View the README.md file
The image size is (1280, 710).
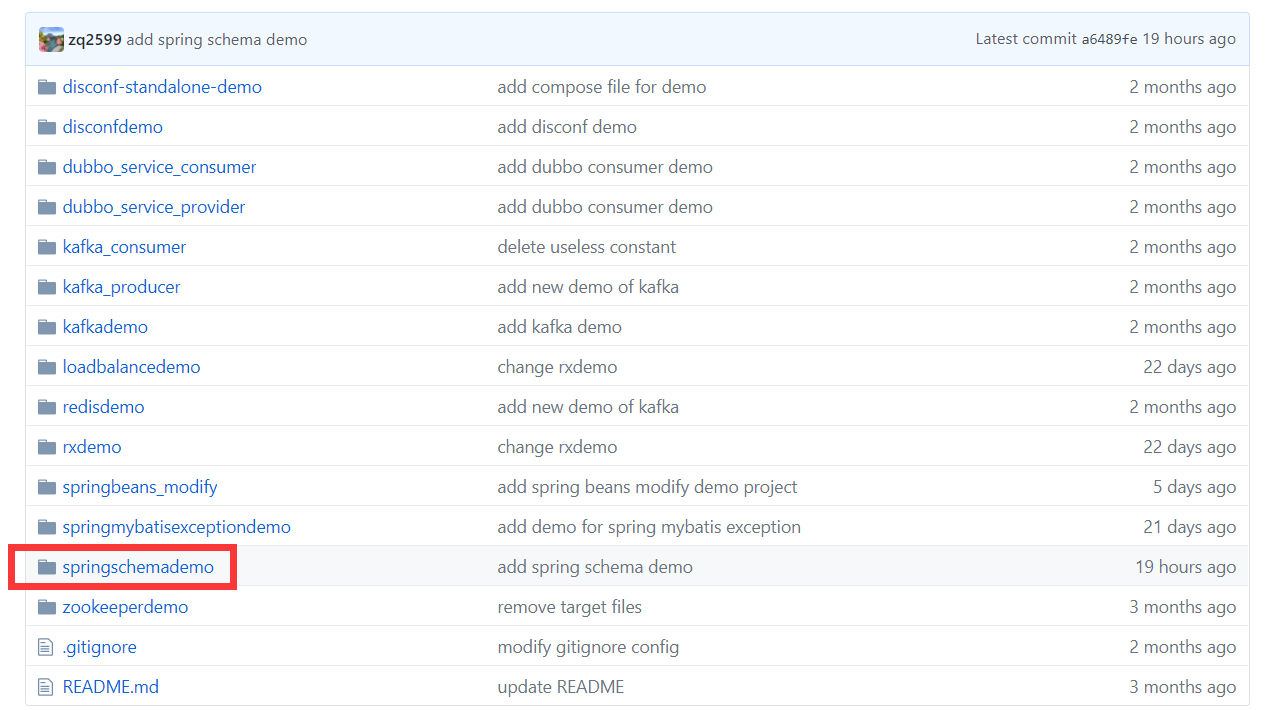pyautogui.click(x=110, y=687)
